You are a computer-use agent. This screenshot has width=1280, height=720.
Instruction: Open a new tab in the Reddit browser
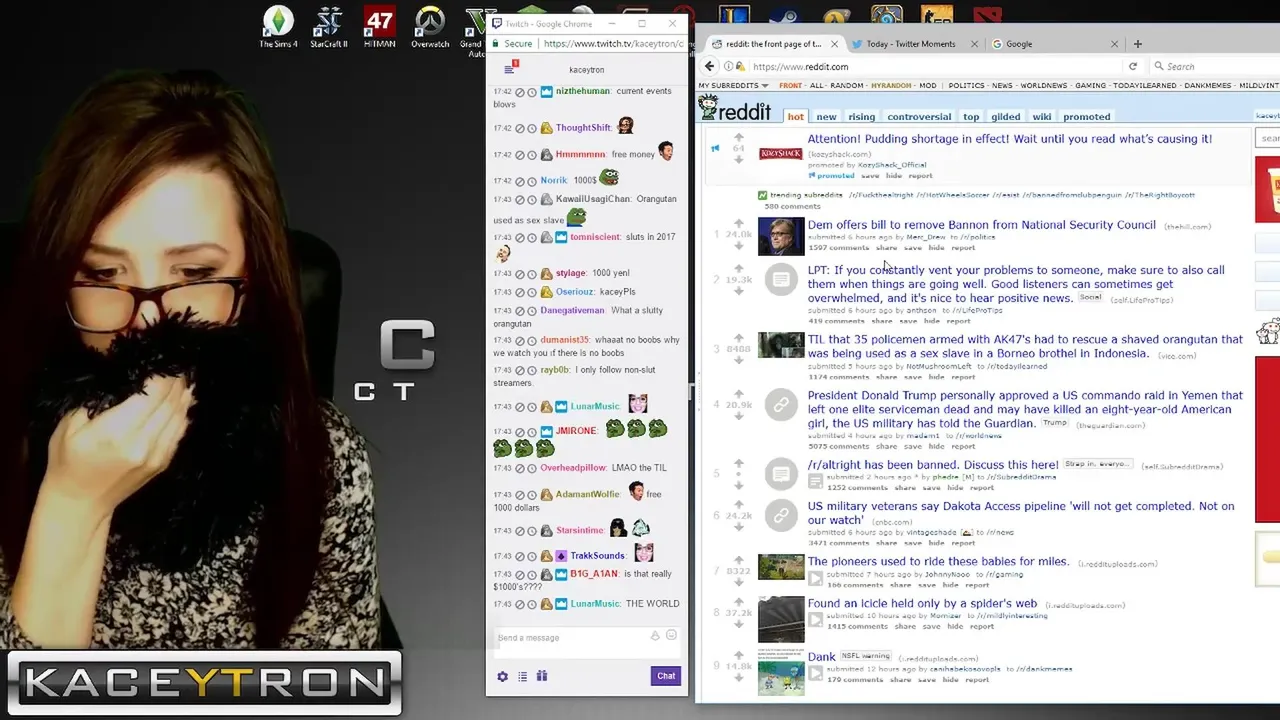1137,44
